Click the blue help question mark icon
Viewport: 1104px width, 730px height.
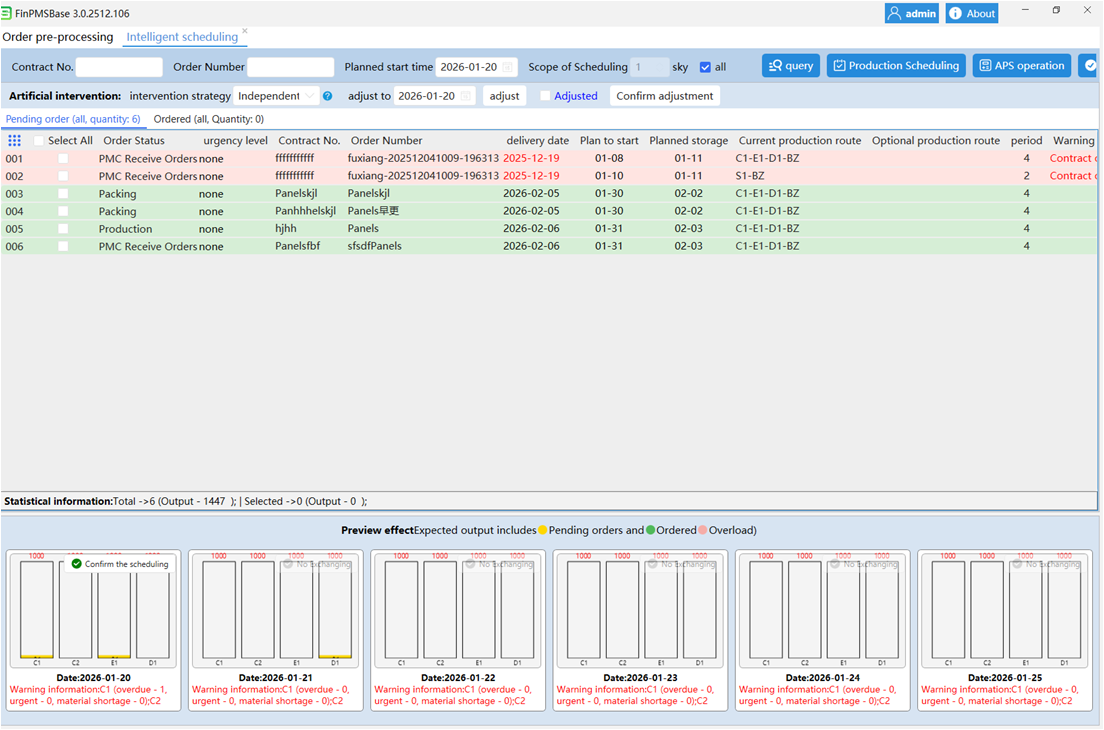tap(327, 96)
